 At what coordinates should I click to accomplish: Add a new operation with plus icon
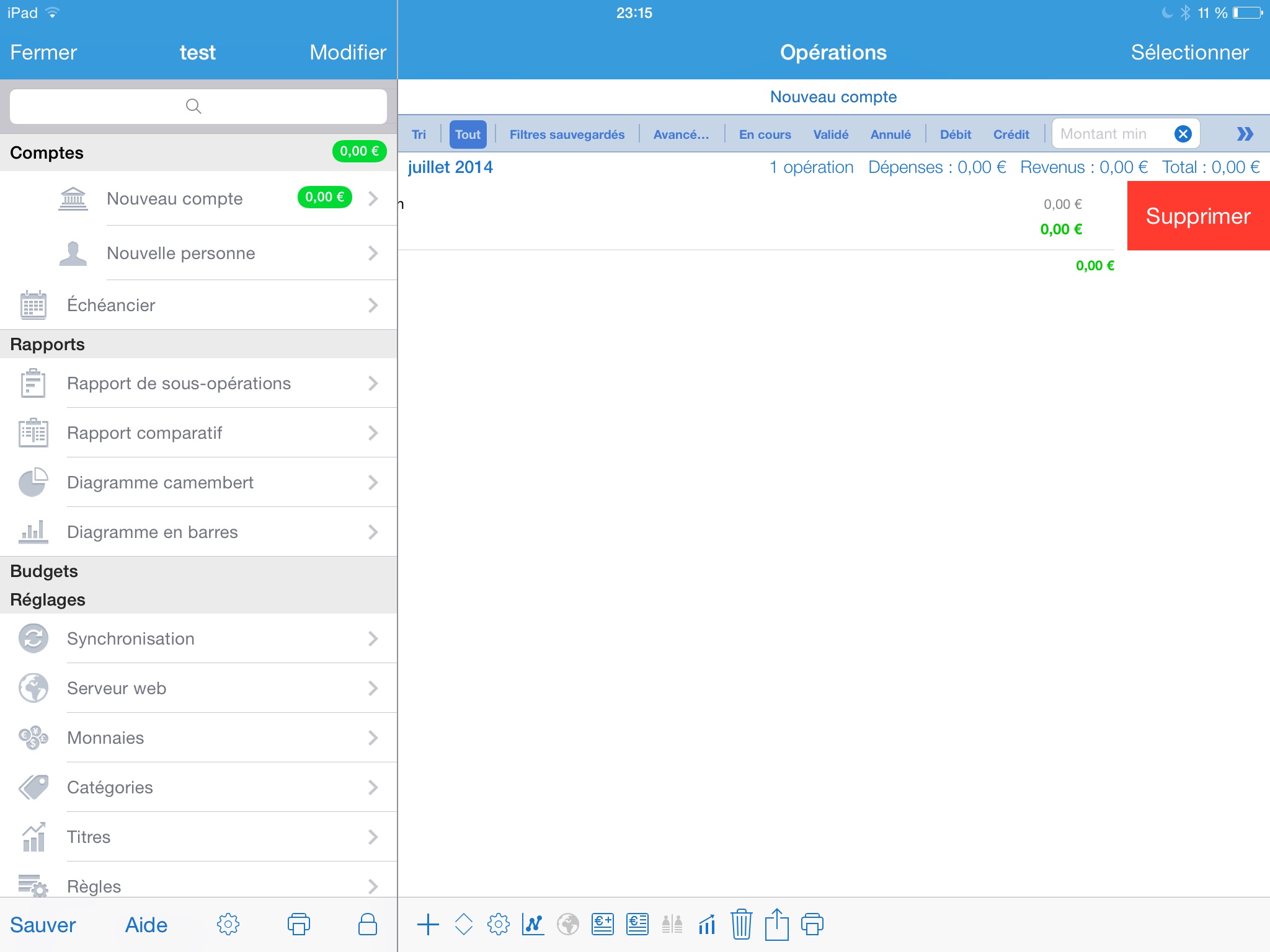(x=428, y=924)
